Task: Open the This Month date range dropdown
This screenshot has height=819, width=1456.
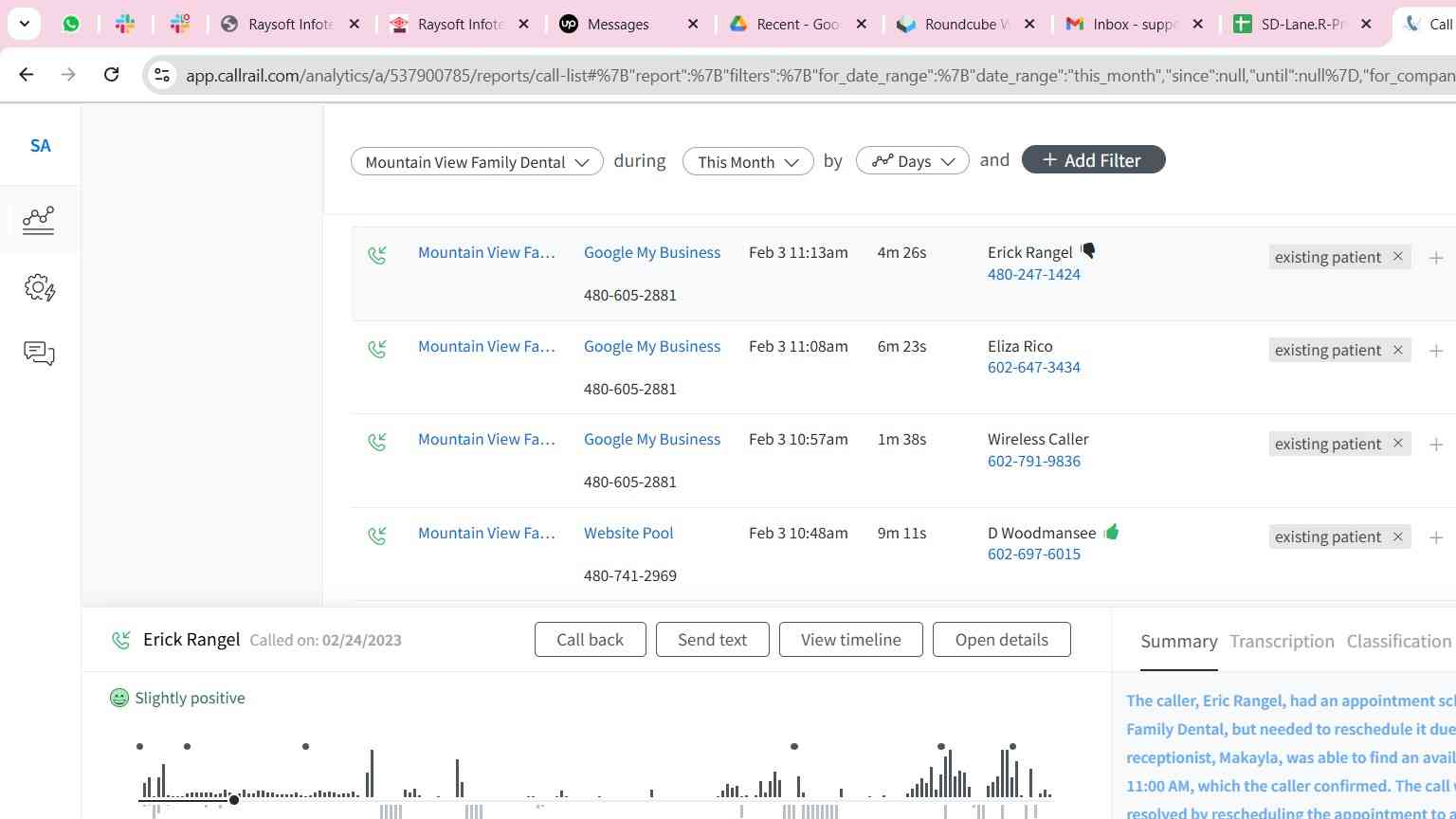Action: pyautogui.click(x=748, y=161)
